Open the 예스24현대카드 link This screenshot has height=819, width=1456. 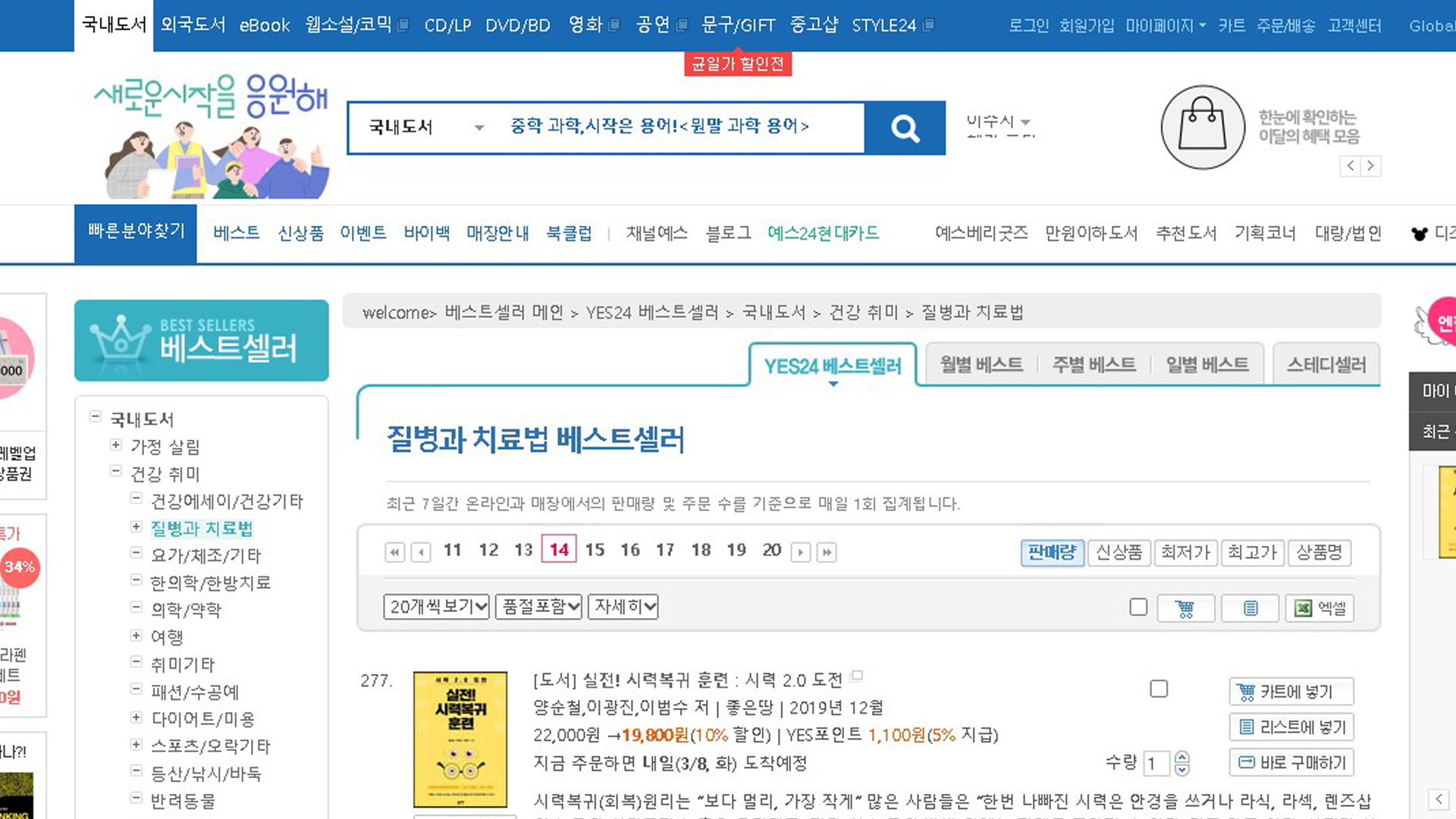(x=823, y=234)
